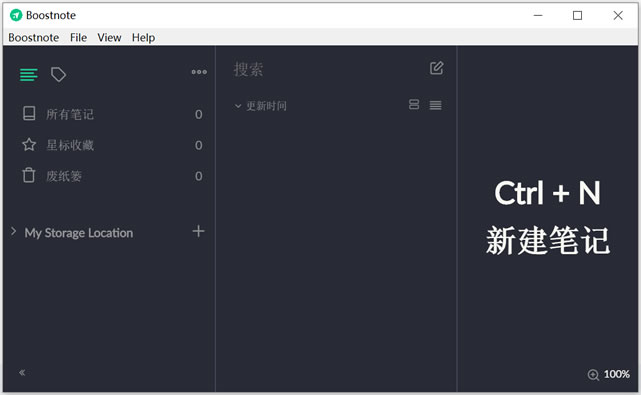
Task: Maximize the Boostnote window
Action: click(577, 16)
